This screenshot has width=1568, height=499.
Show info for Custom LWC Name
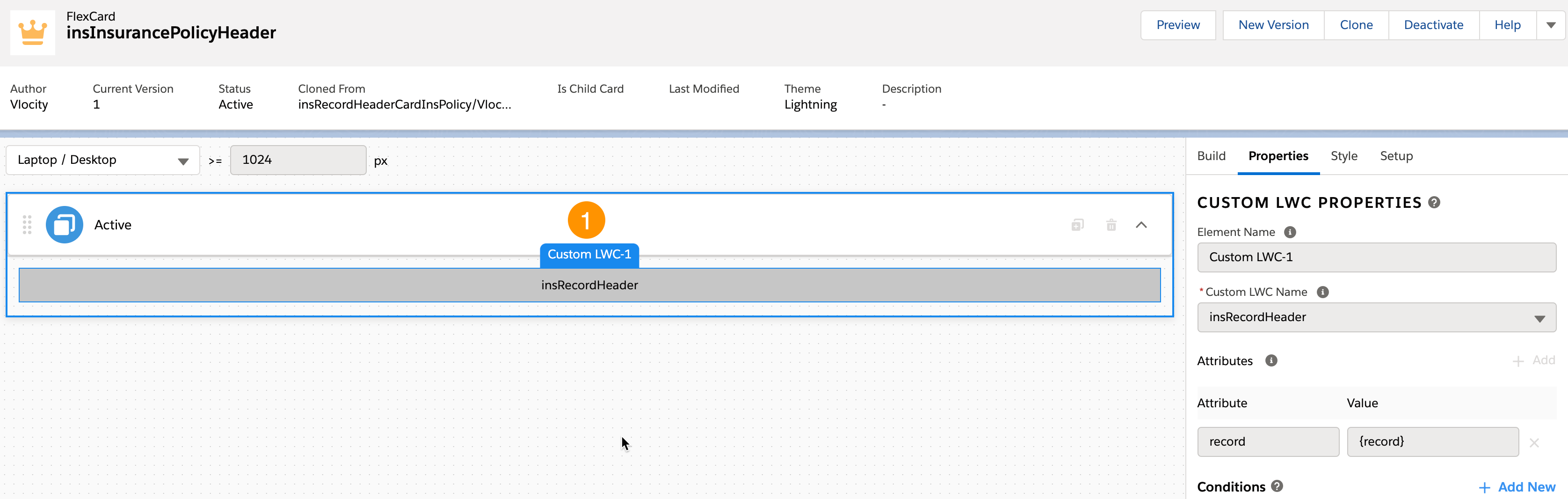tap(1323, 292)
